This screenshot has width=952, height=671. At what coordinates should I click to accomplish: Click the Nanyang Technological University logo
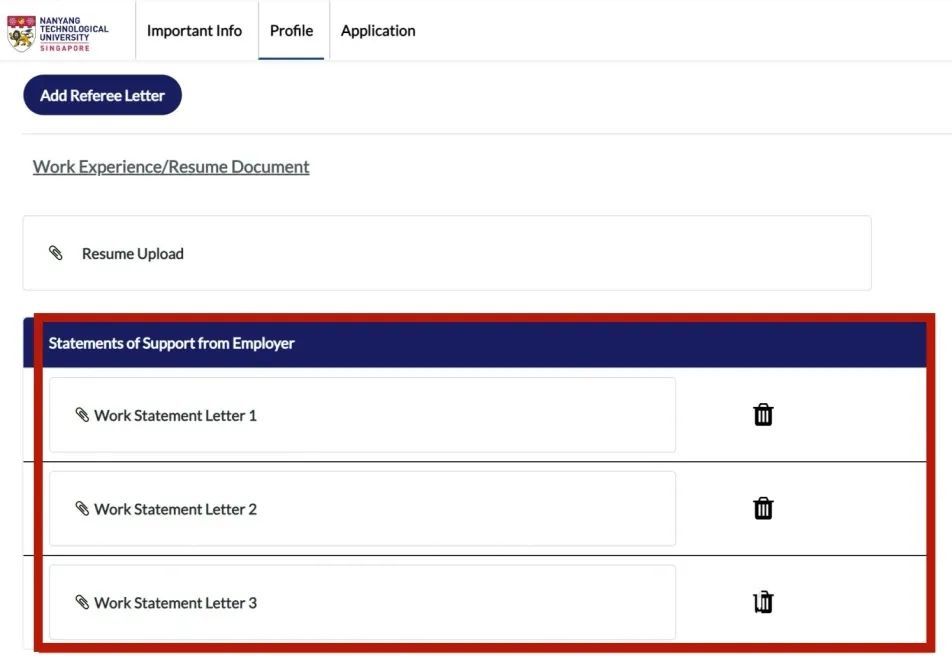click(x=58, y=33)
